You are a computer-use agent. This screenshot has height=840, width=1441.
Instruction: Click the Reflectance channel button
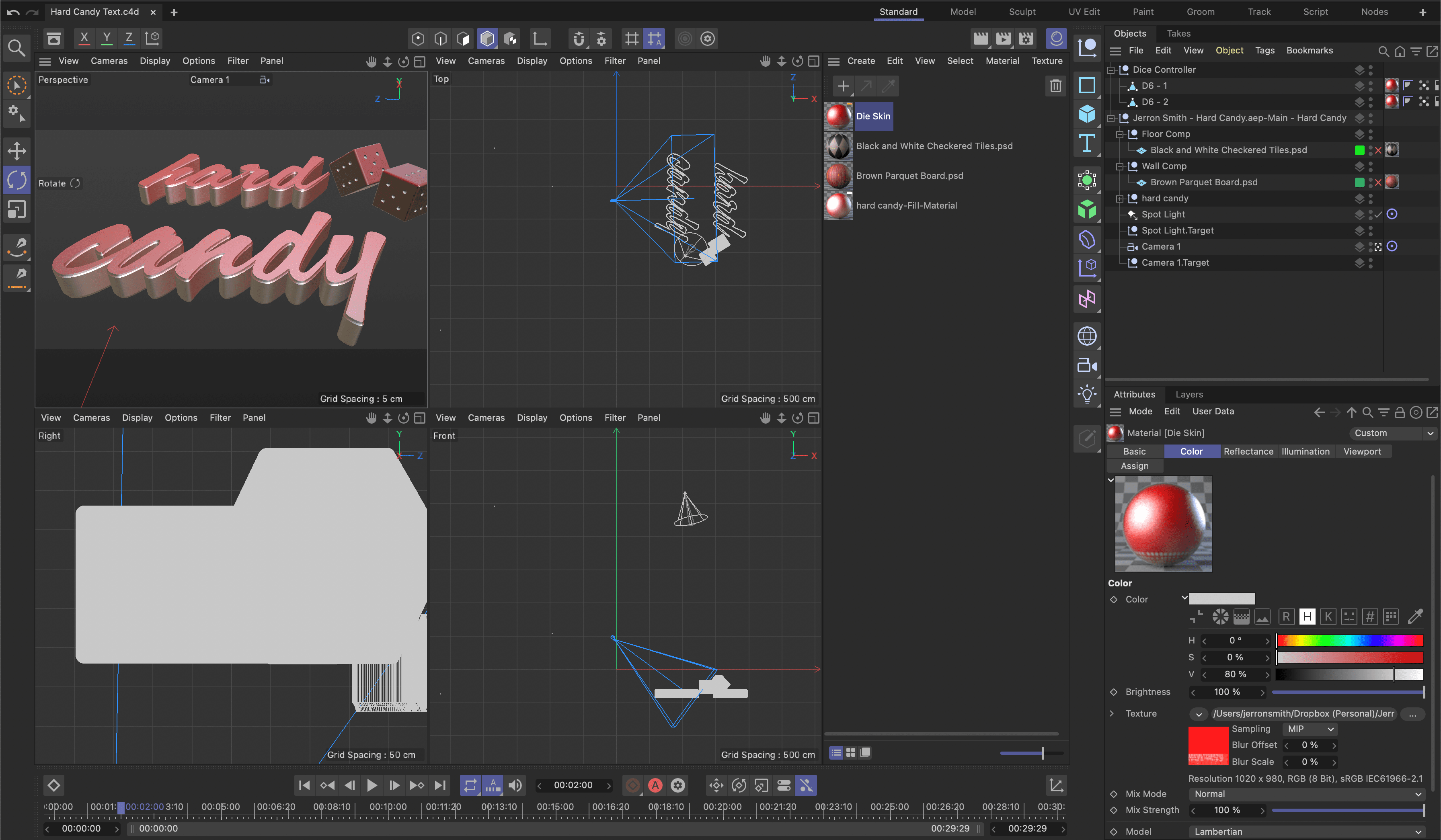tap(1248, 451)
